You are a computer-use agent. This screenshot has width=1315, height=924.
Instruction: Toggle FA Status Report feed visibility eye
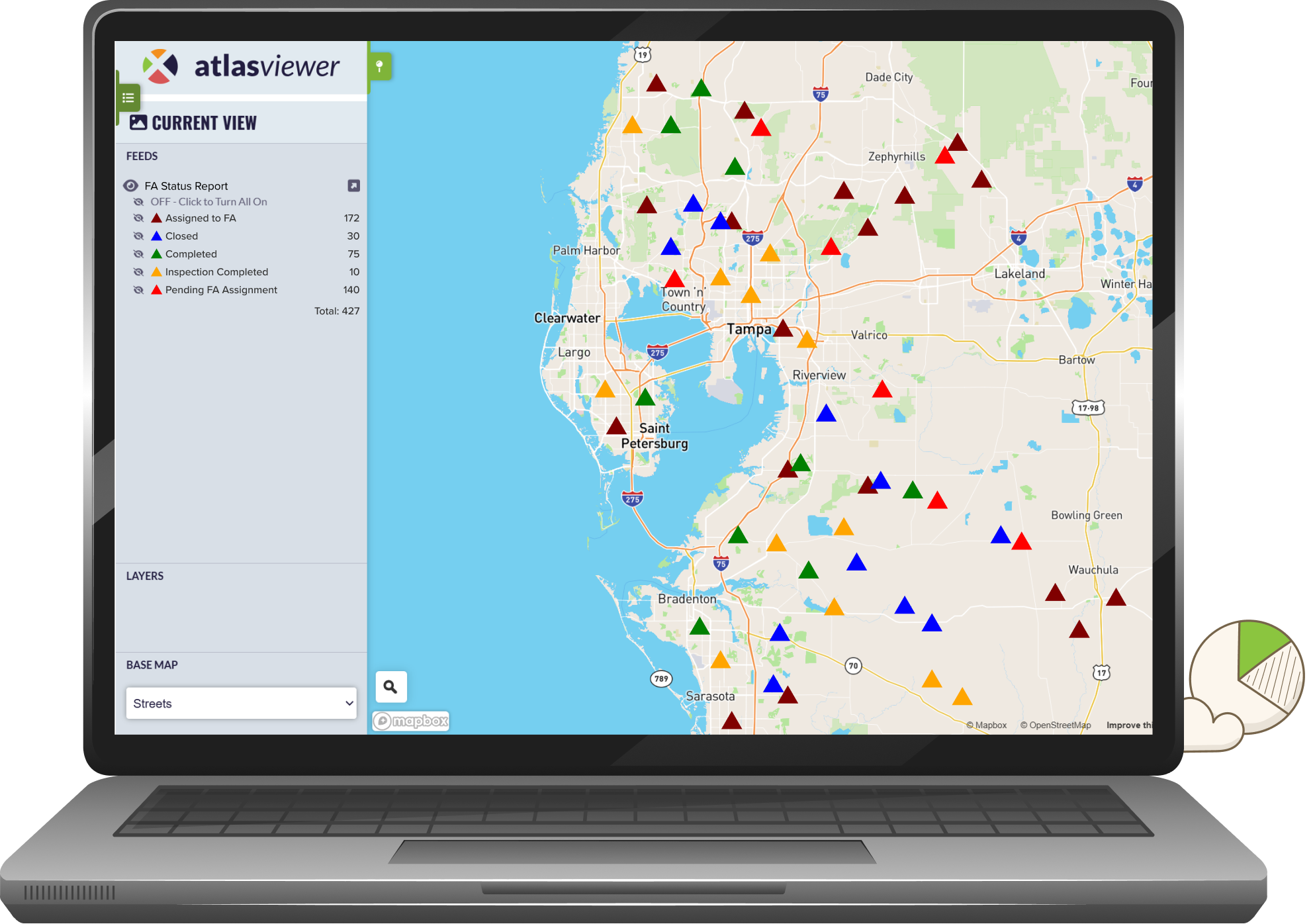[x=131, y=186]
